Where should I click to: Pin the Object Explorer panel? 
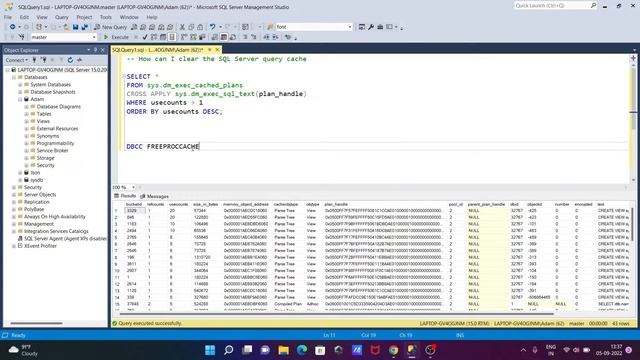click(x=96, y=50)
